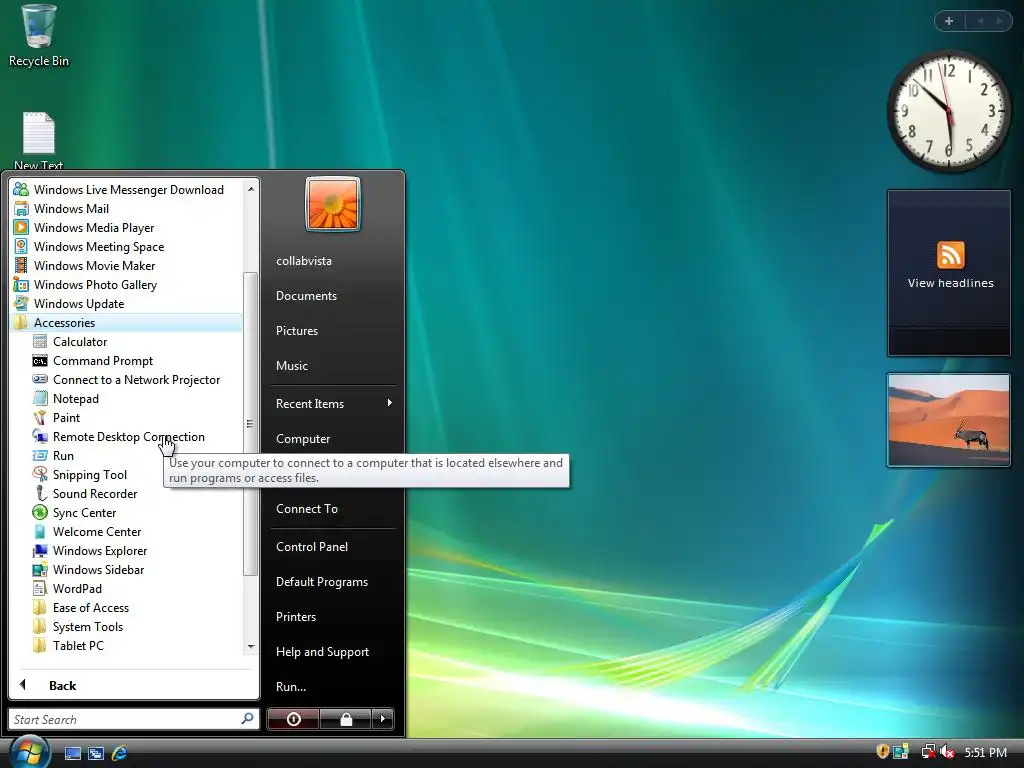This screenshot has height=768, width=1024.
Task: Click the user account picture
Action: click(332, 204)
